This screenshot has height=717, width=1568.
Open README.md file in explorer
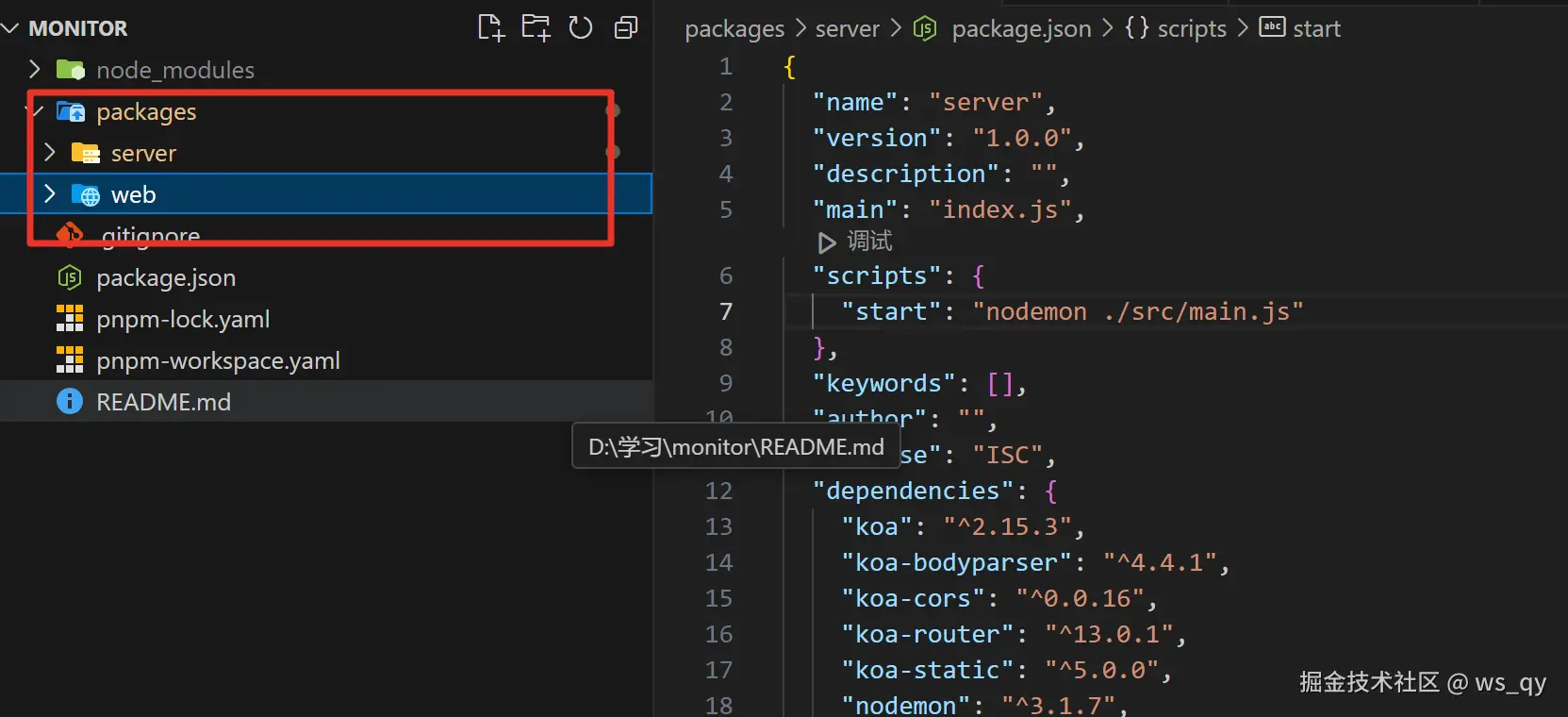(163, 402)
